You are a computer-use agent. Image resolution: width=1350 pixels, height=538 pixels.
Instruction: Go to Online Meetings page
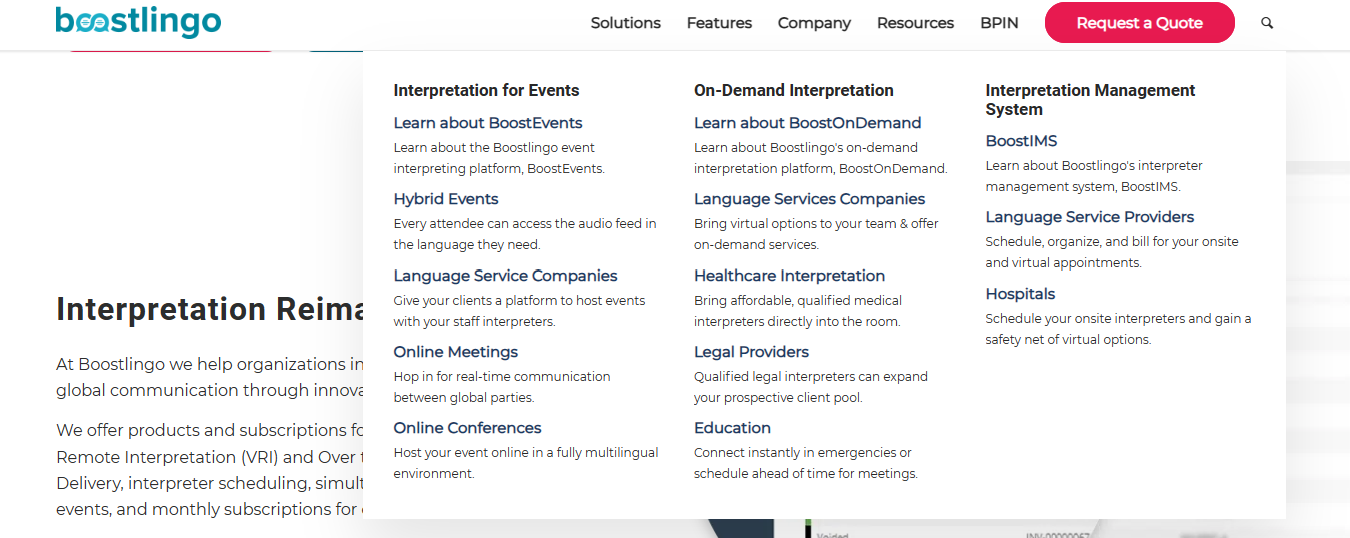click(455, 352)
